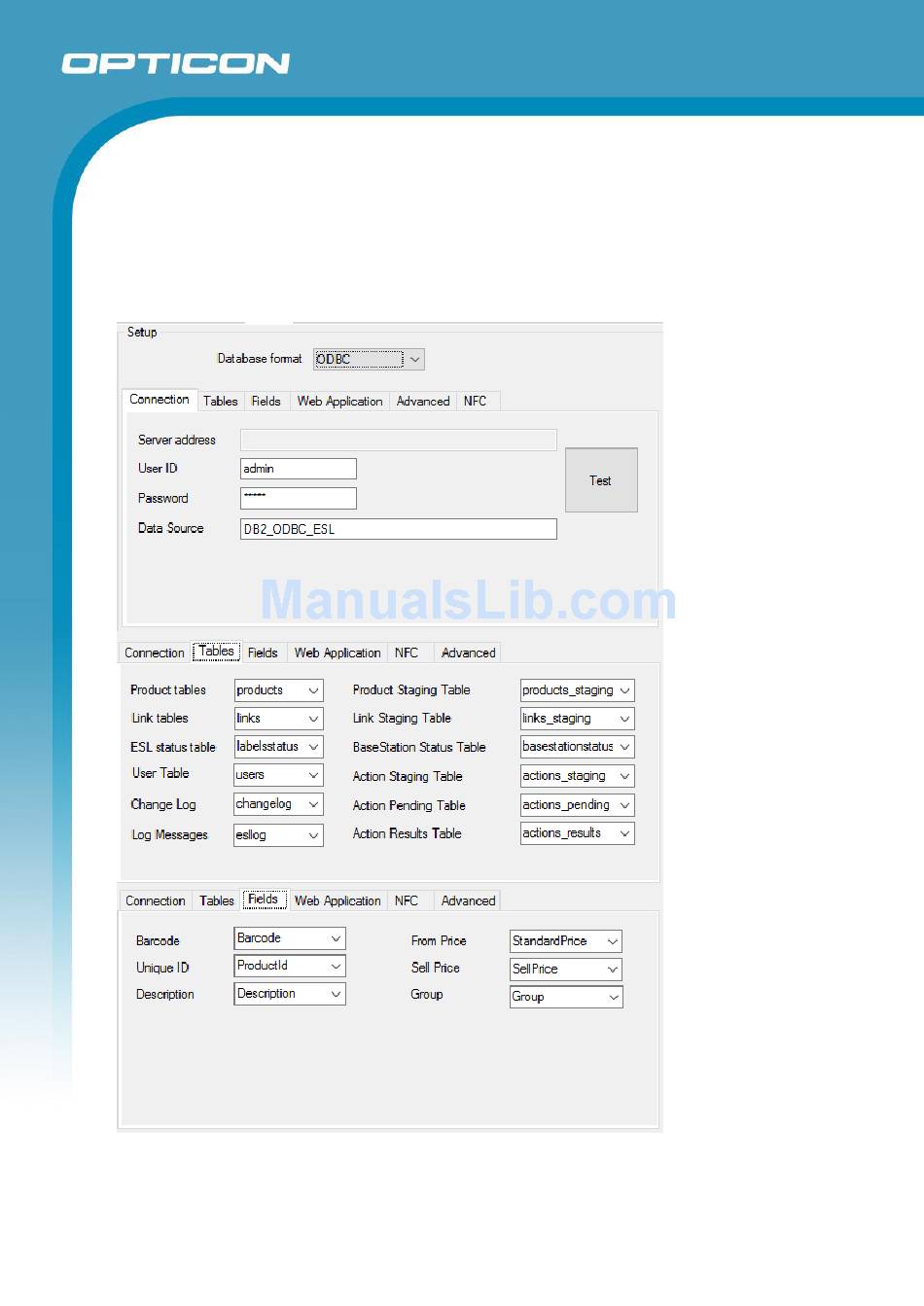Open the Link Staging Table dropdown
The width and height of the screenshot is (924, 1306).
coord(577,719)
